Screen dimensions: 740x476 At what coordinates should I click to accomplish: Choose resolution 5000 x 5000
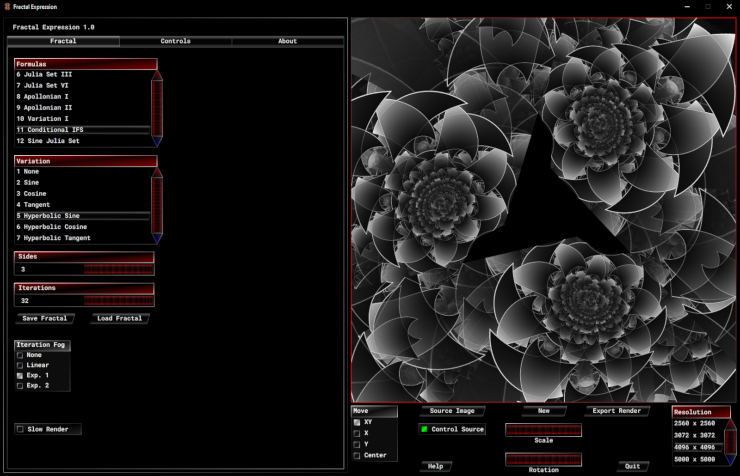[698, 459]
